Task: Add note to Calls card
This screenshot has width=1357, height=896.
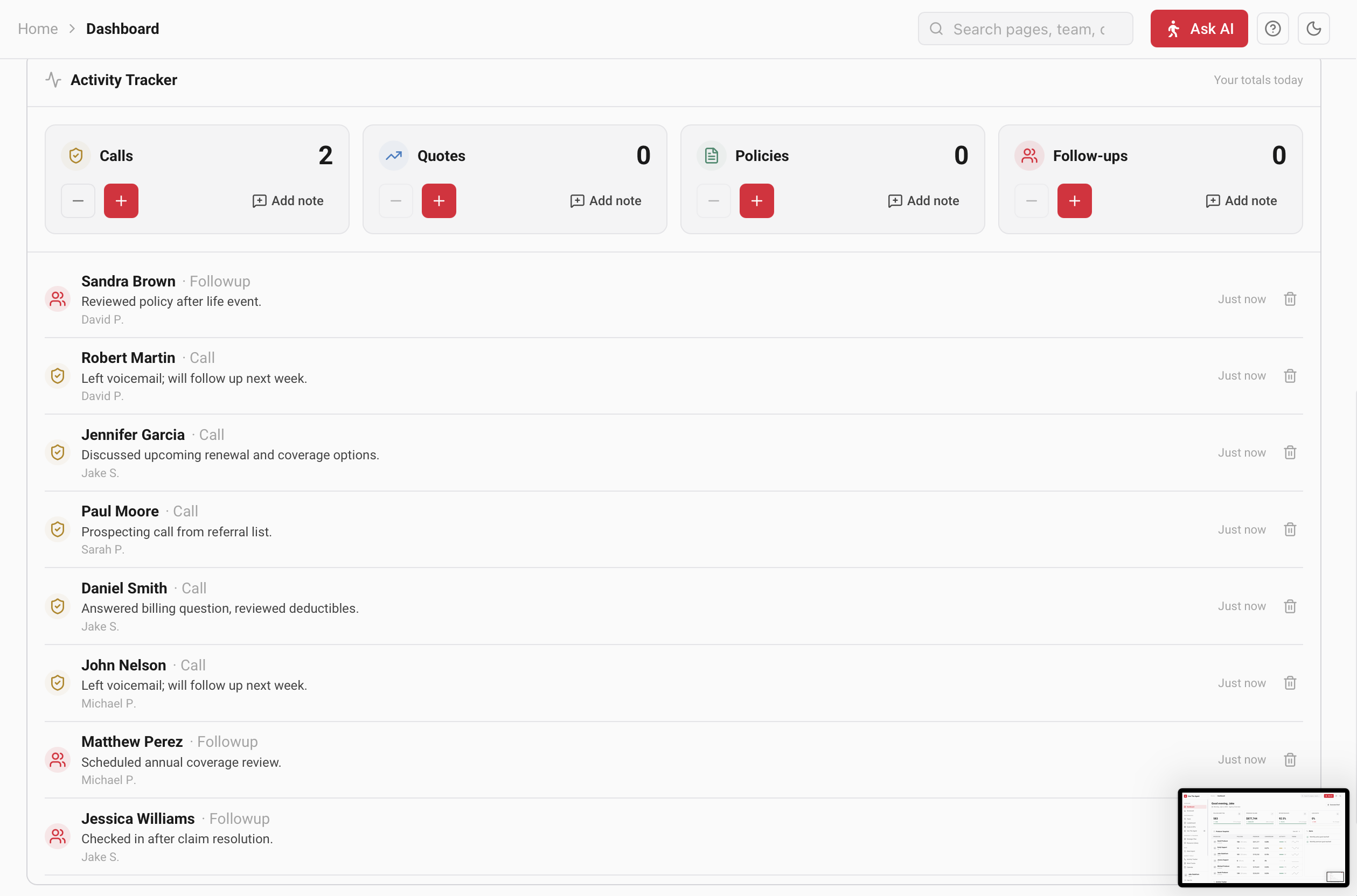Action: [x=288, y=200]
